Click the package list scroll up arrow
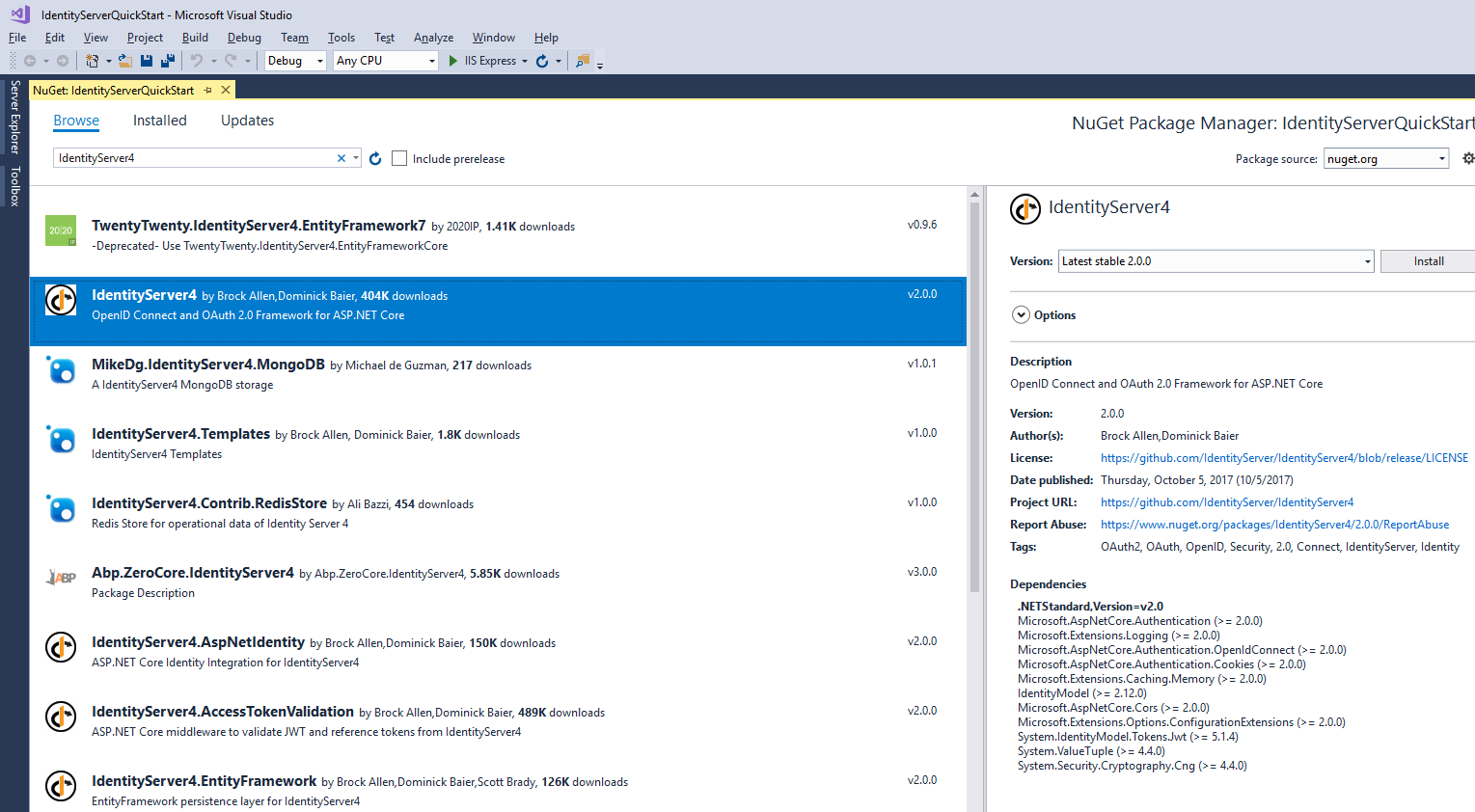Viewport: 1475px width, 812px height. tap(974, 194)
